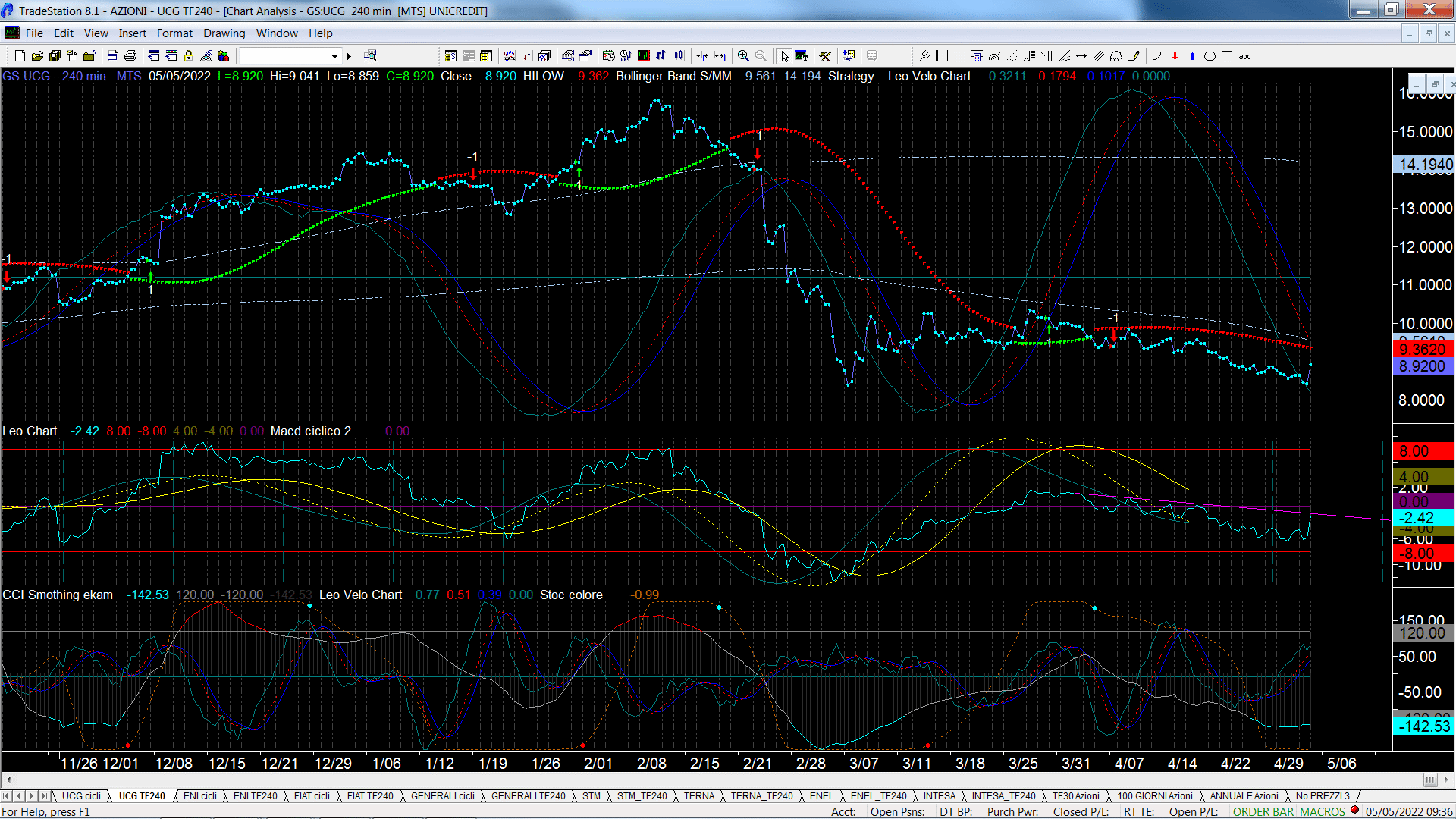Screen dimensions: 1456x819
Task: Click the colored cubes icon
Action: (x=223, y=56)
